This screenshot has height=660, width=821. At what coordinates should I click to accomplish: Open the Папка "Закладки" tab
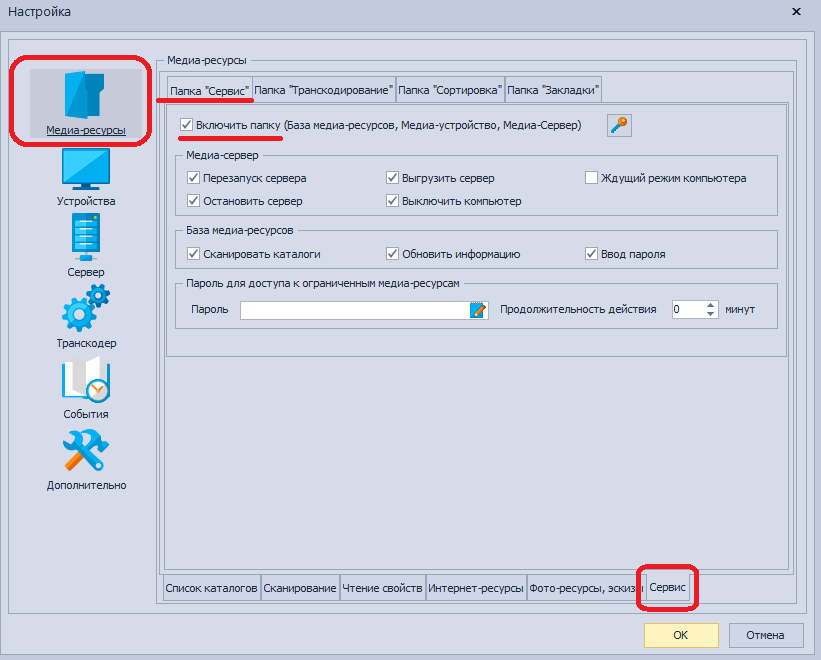(x=553, y=90)
